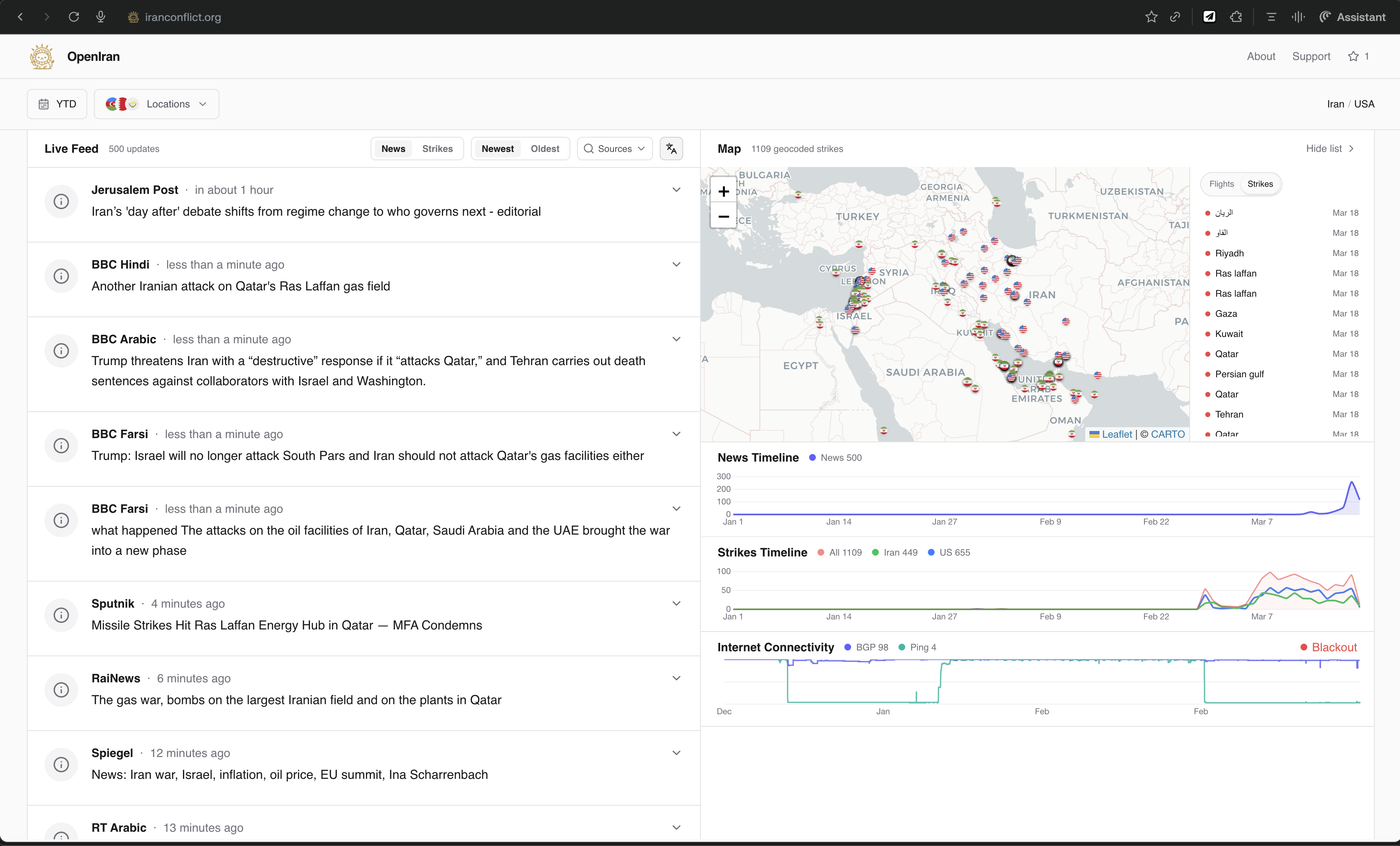
Task: Go to the About page
Action: (1261, 56)
